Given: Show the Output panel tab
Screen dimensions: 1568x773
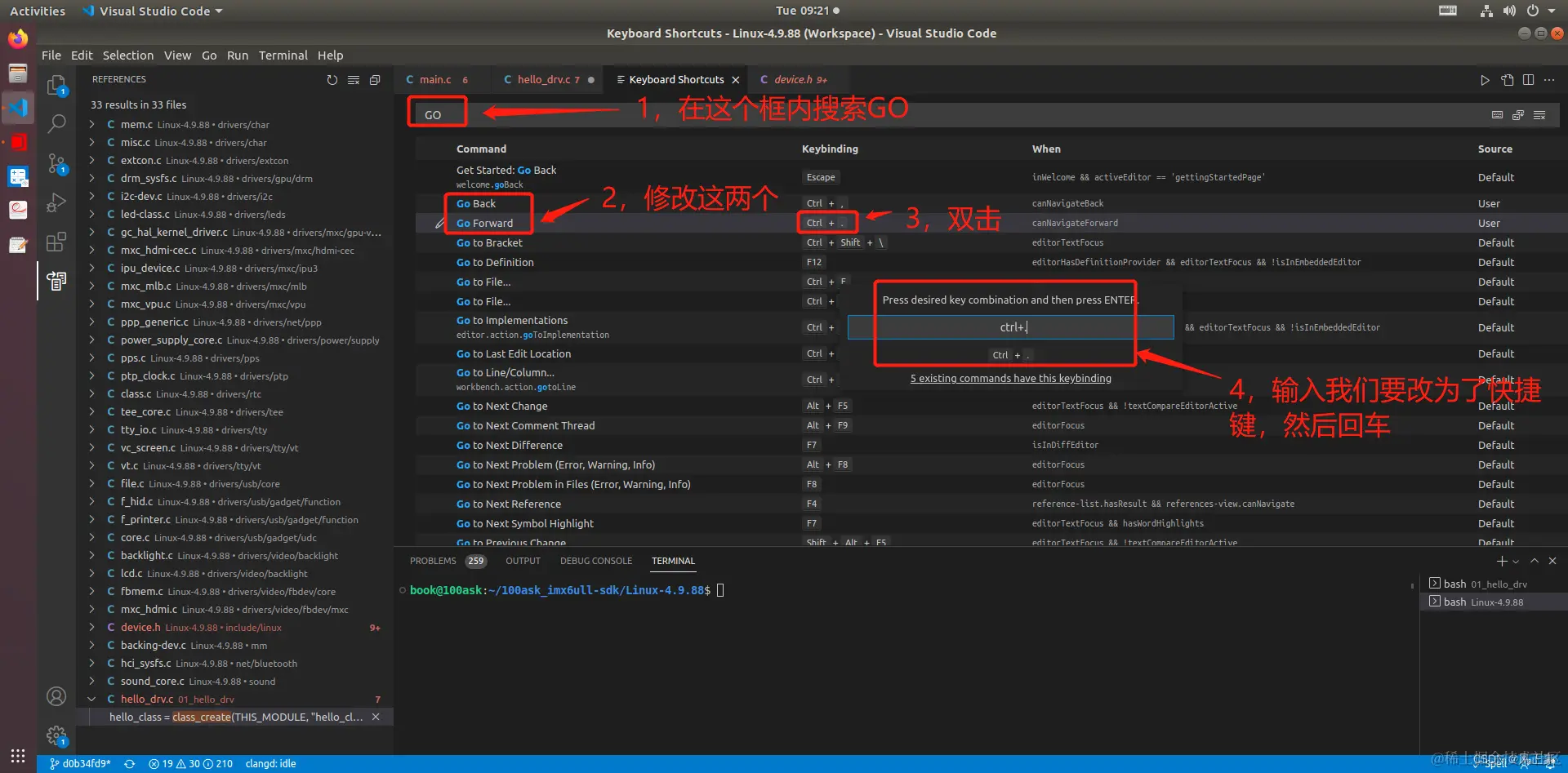Looking at the screenshot, I should click(x=523, y=561).
